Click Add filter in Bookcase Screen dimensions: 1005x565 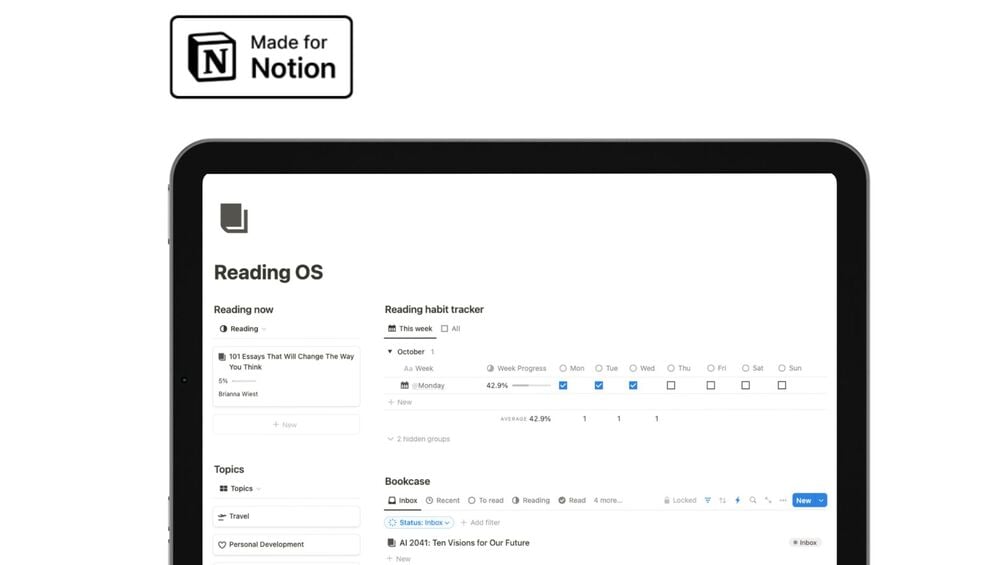[x=480, y=523]
